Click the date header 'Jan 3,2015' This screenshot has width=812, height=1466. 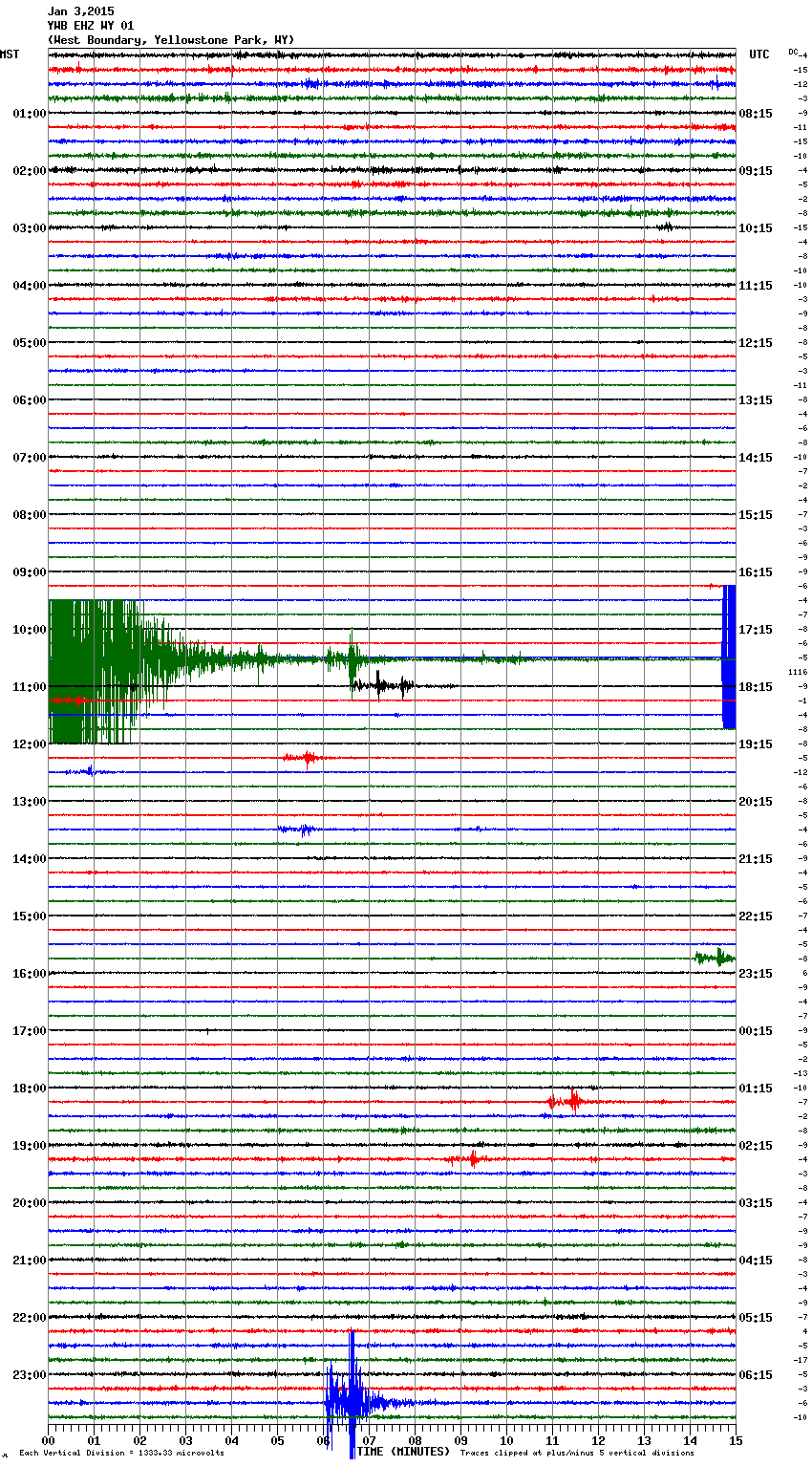pos(80,11)
